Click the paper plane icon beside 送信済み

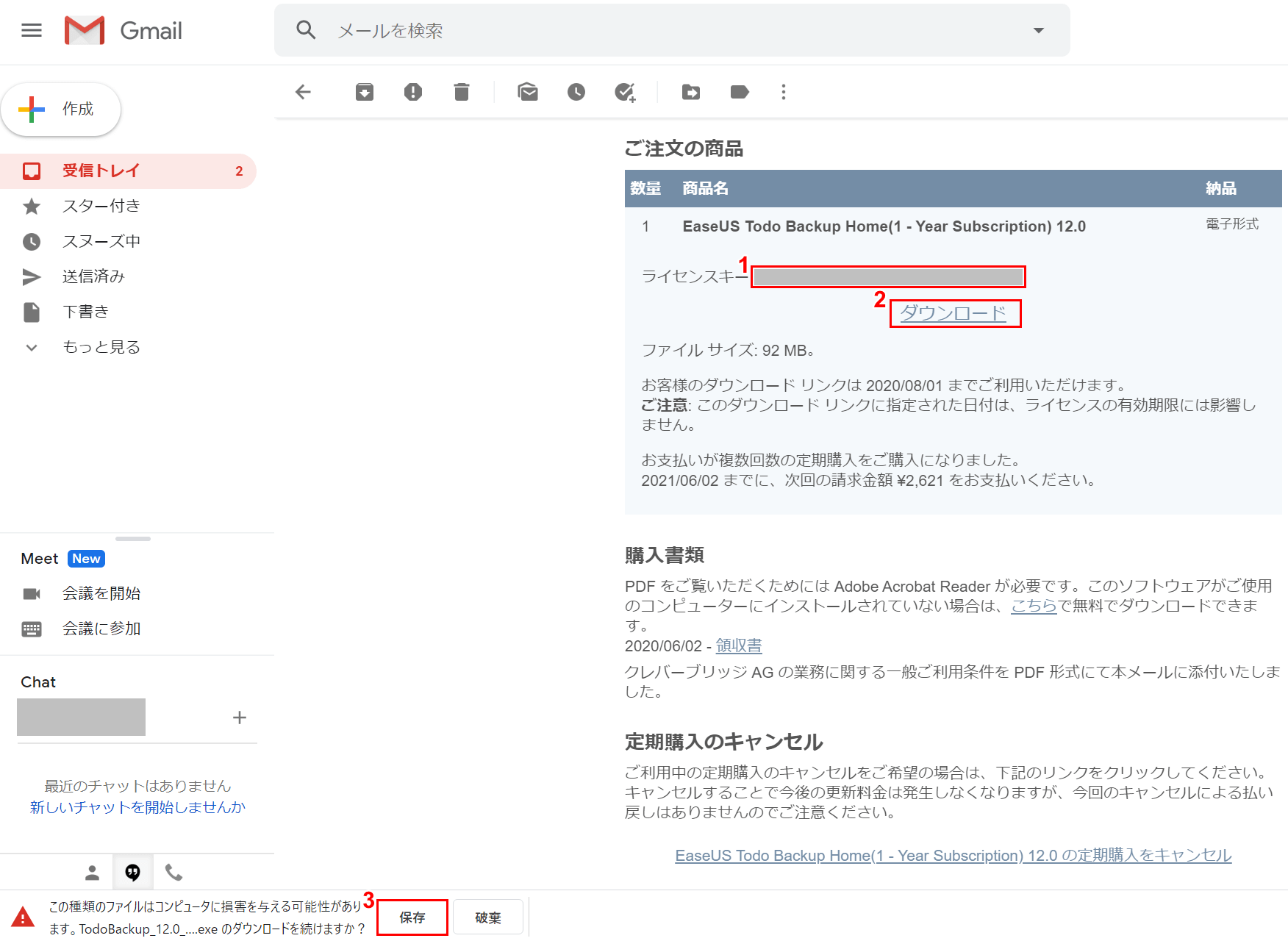point(32,277)
